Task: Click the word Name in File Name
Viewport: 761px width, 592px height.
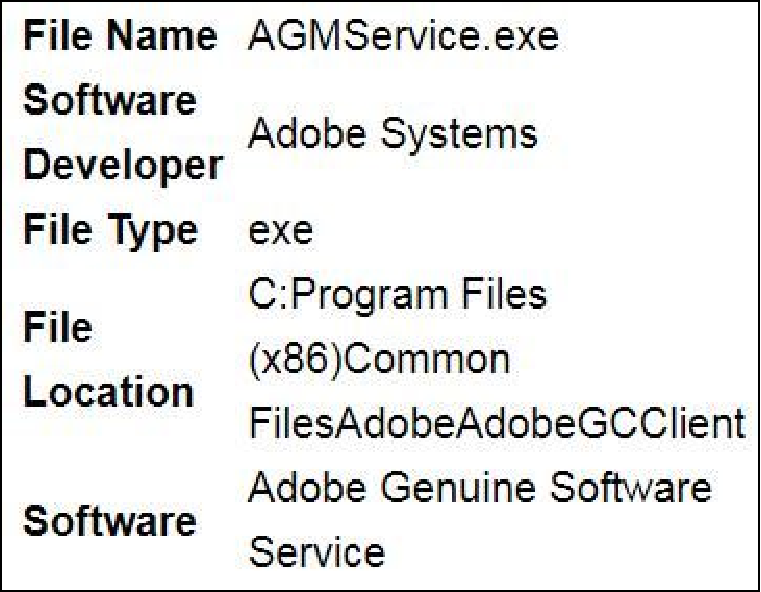Action: [162, 36]
